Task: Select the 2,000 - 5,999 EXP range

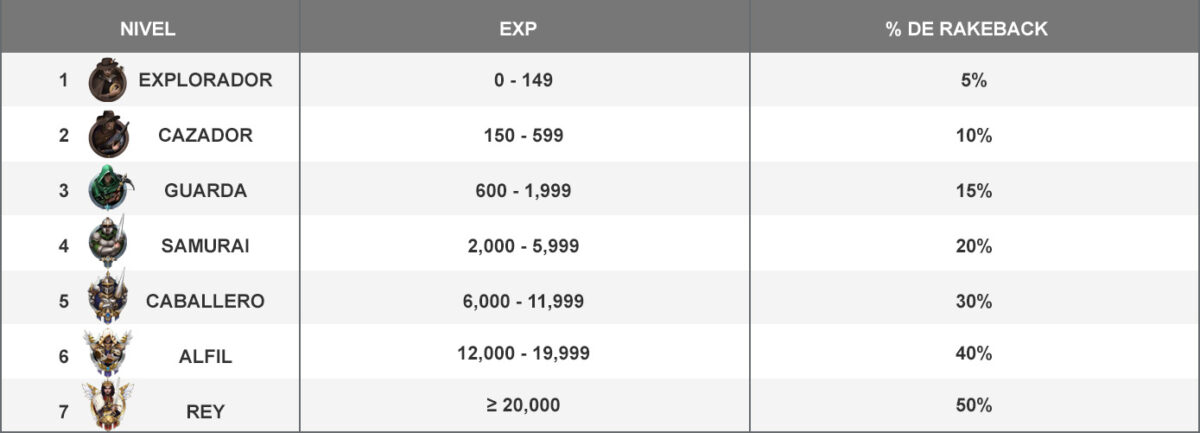Action: (523, 245)
